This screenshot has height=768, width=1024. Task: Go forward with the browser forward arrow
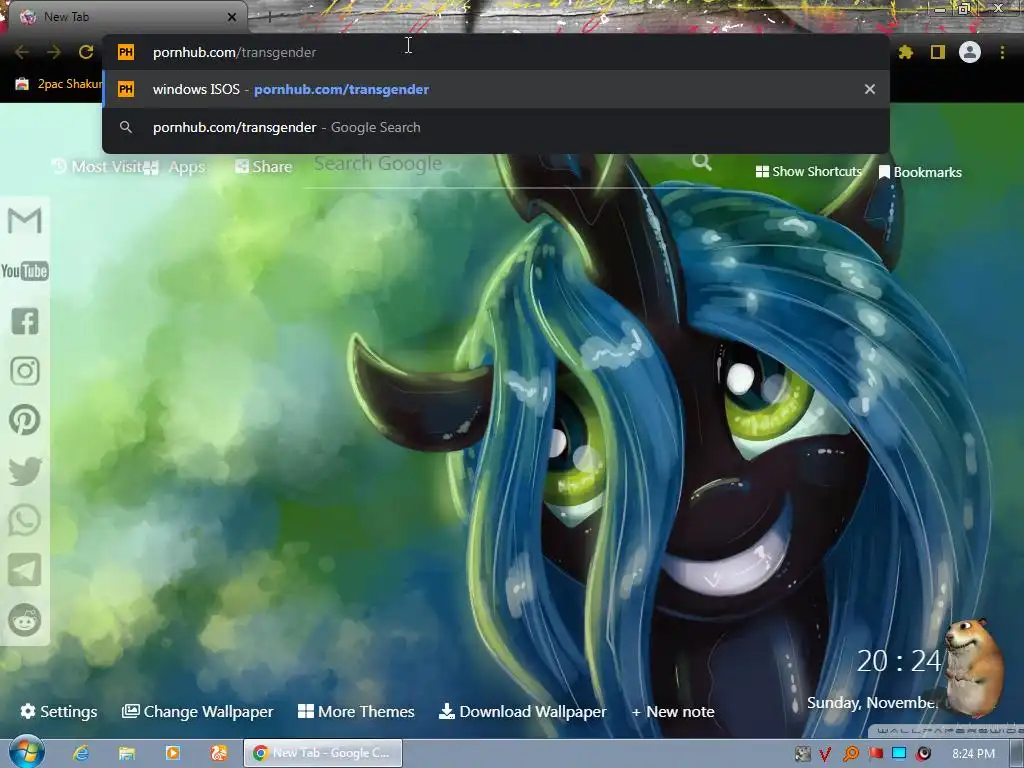[x=54, y=52]
